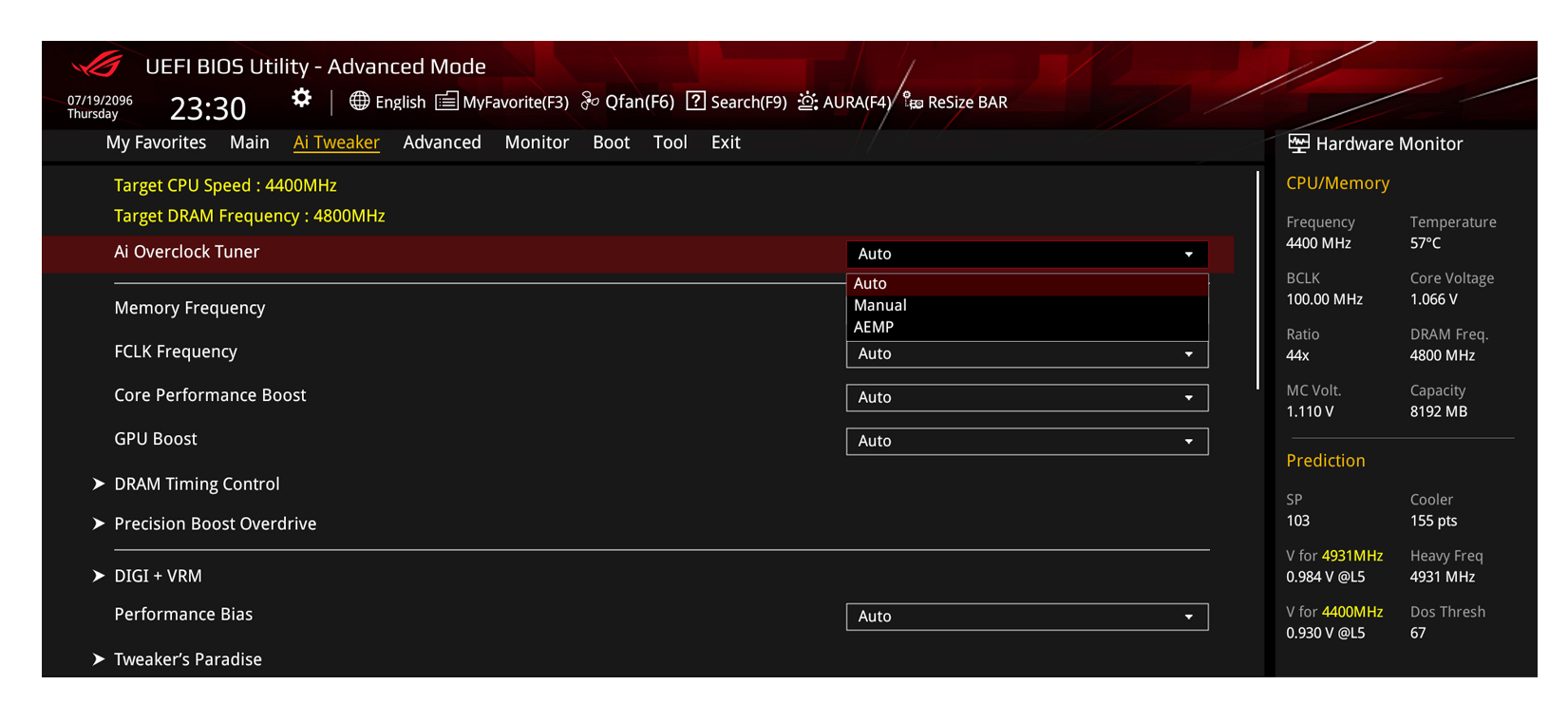Expand DRAM Timing Control submenu
The height and width of the screenshot is (723, 1568).
197,484
